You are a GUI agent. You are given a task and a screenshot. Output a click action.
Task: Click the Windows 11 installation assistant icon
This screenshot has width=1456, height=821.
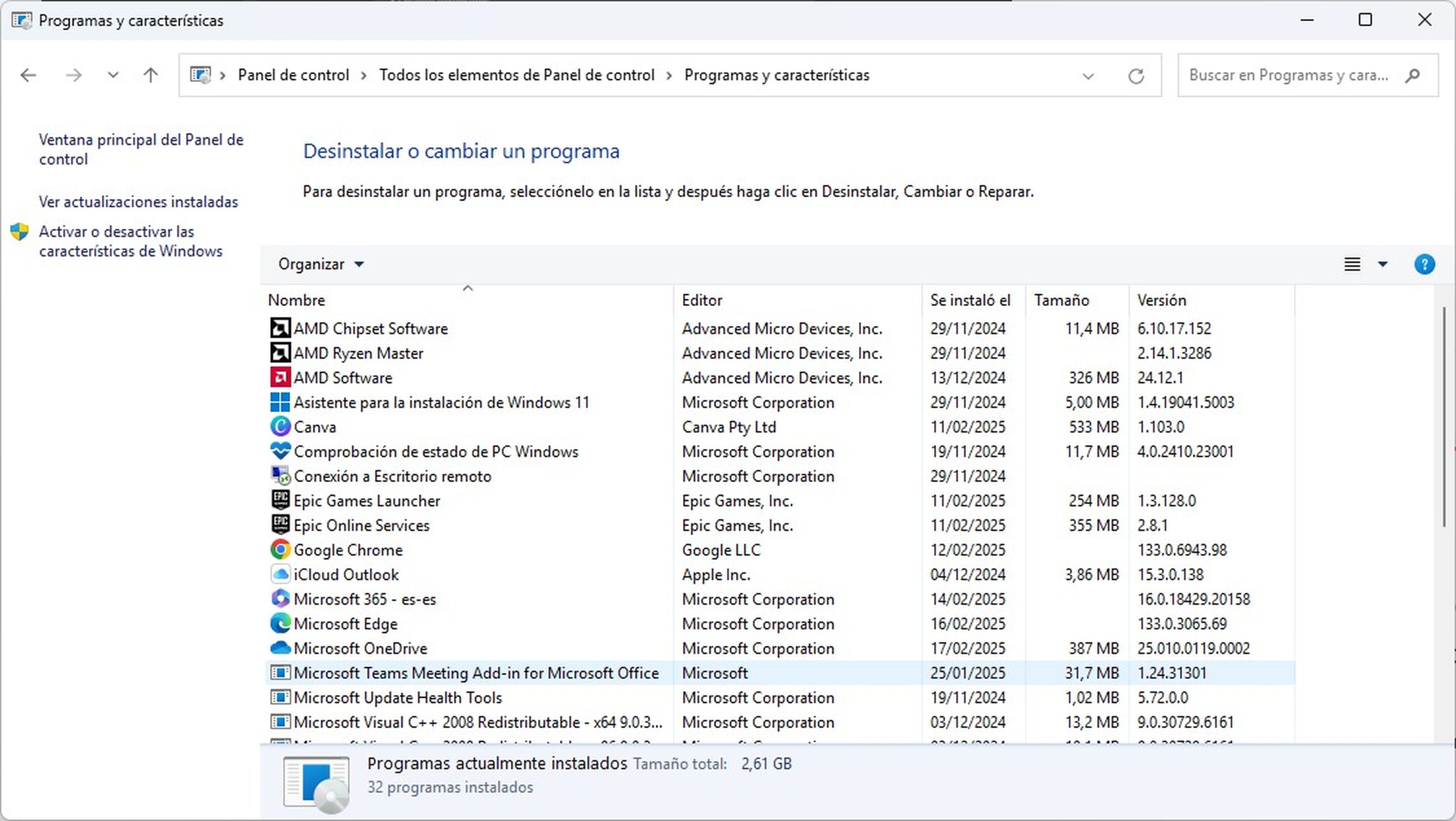[280, 402]
